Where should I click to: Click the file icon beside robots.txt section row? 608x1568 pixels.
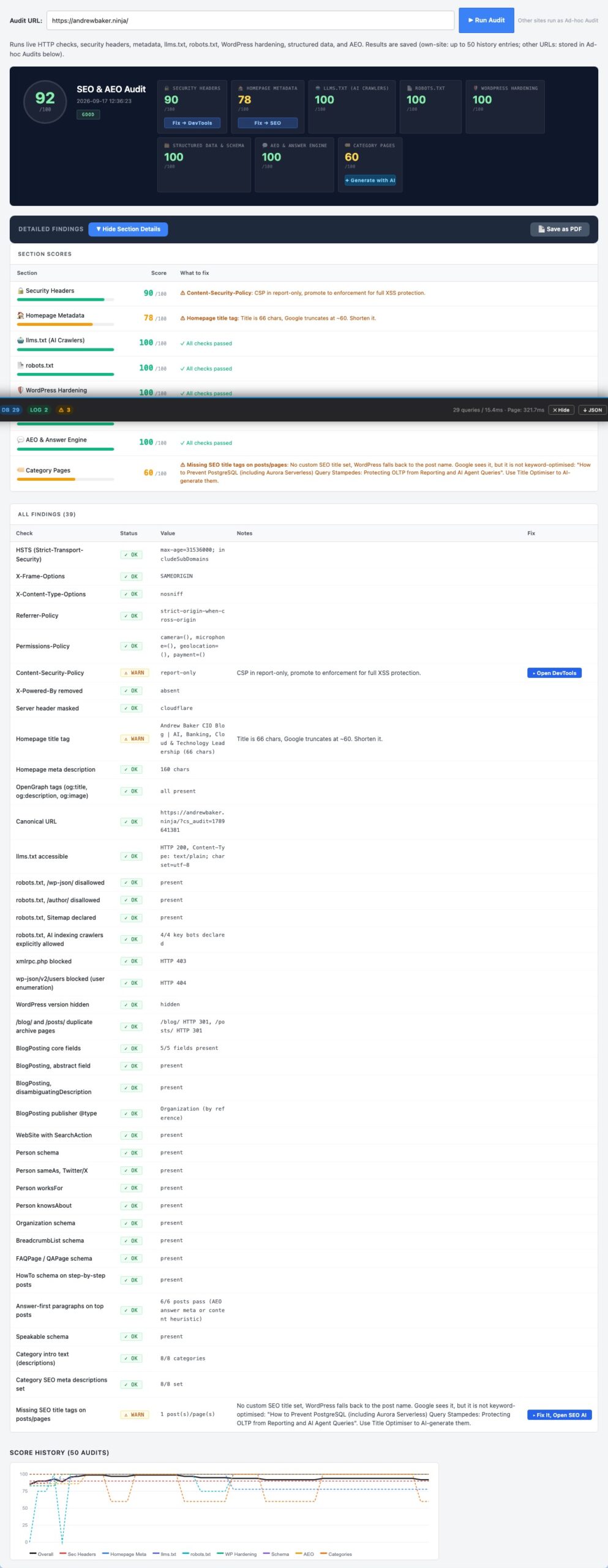pos(21,366)
